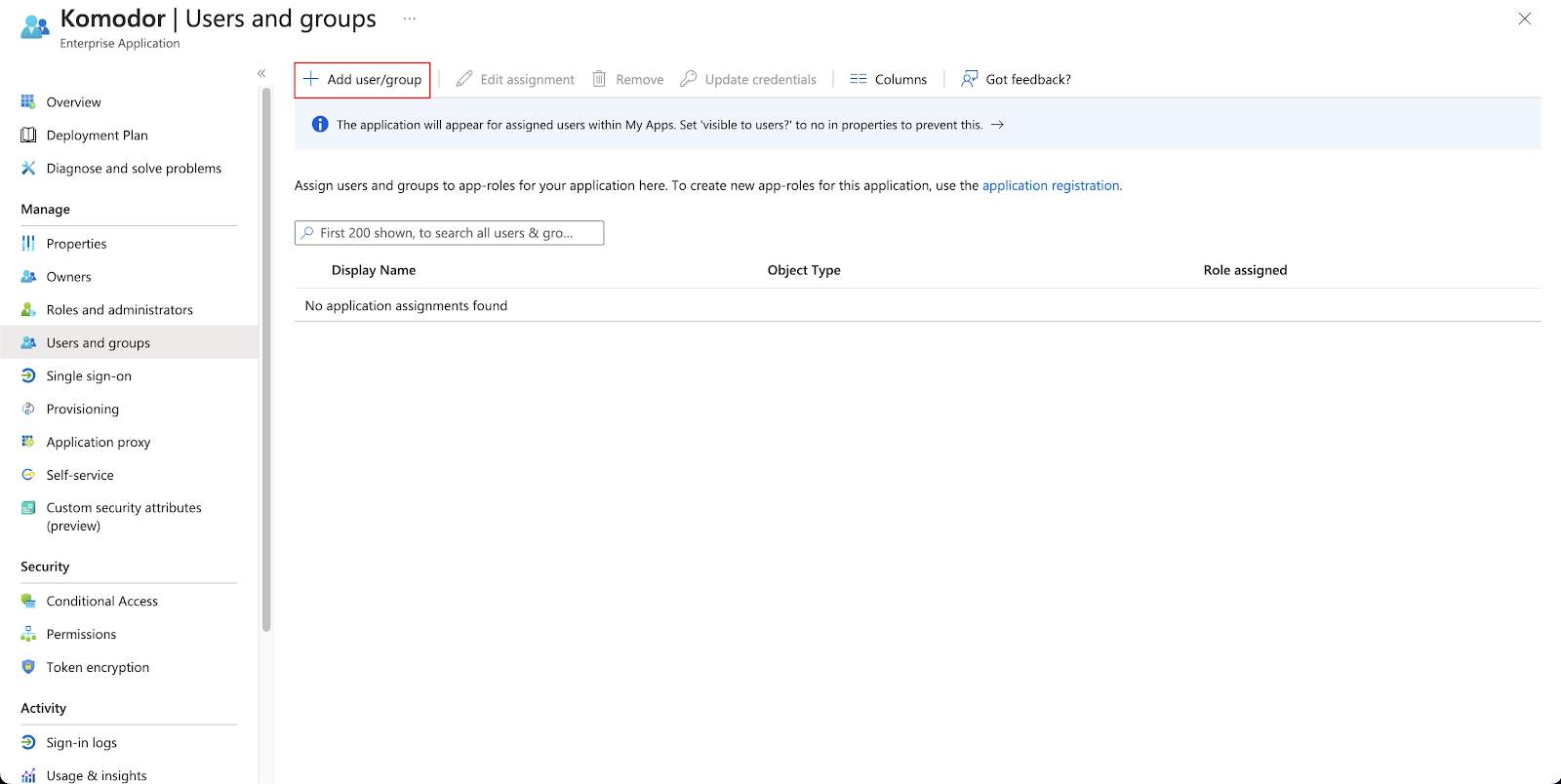Open the ellipsis more options menu
The height and width of the screenshot is (784, 1561).
(410, 19)
